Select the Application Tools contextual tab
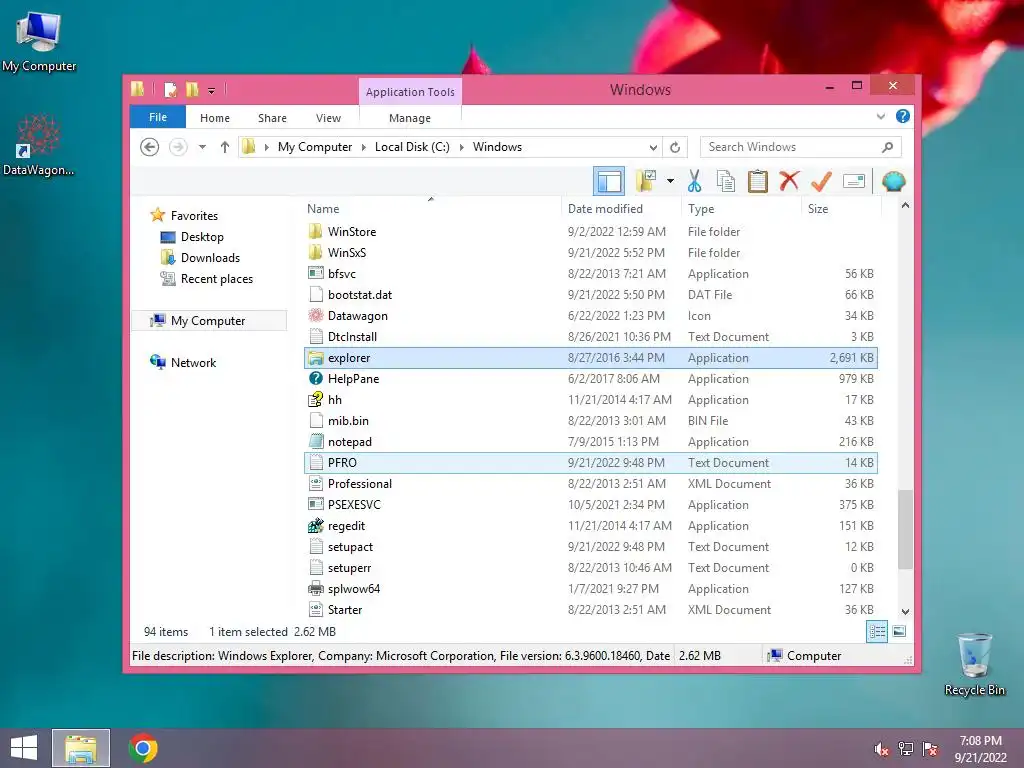 tap(410, 92)
